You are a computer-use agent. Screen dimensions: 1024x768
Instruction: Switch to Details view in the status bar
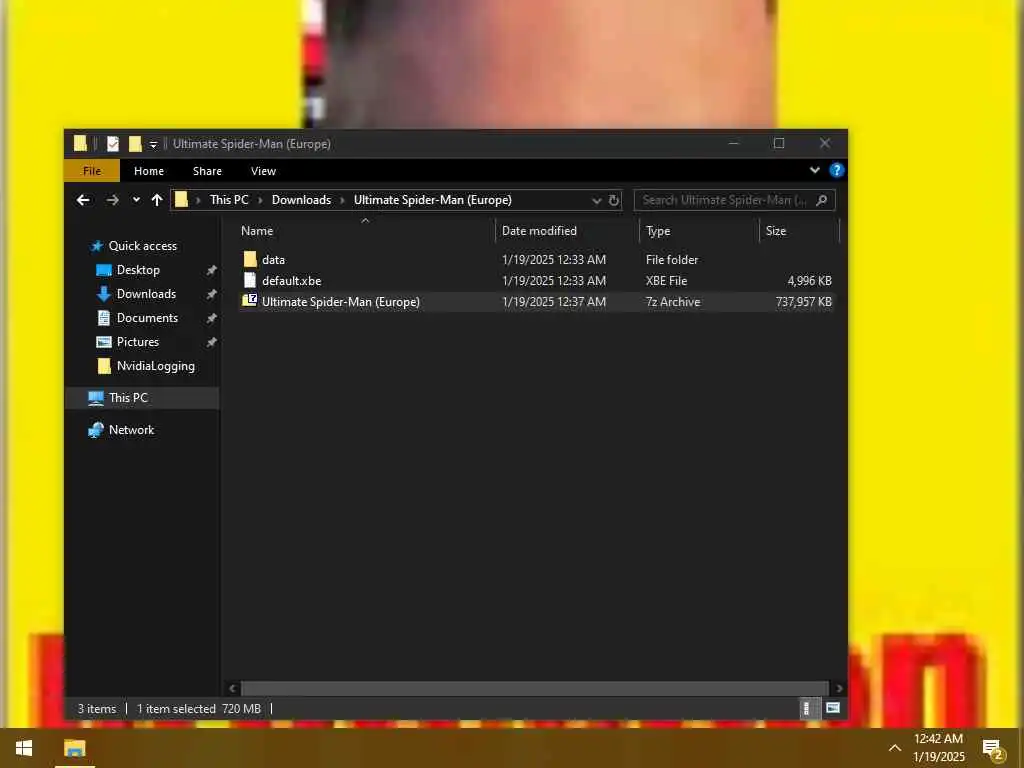click(x=809, y=709)
